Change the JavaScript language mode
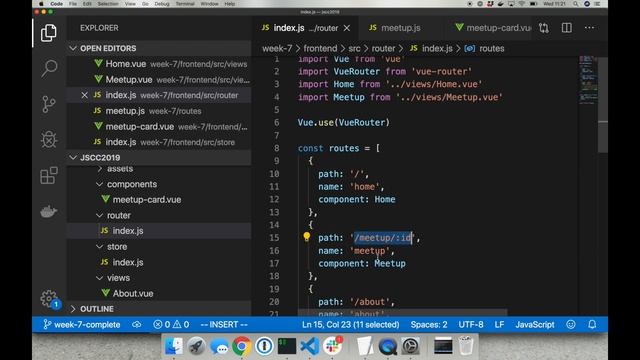The width and height of the screenshot is (640, 360). [535, 324]
